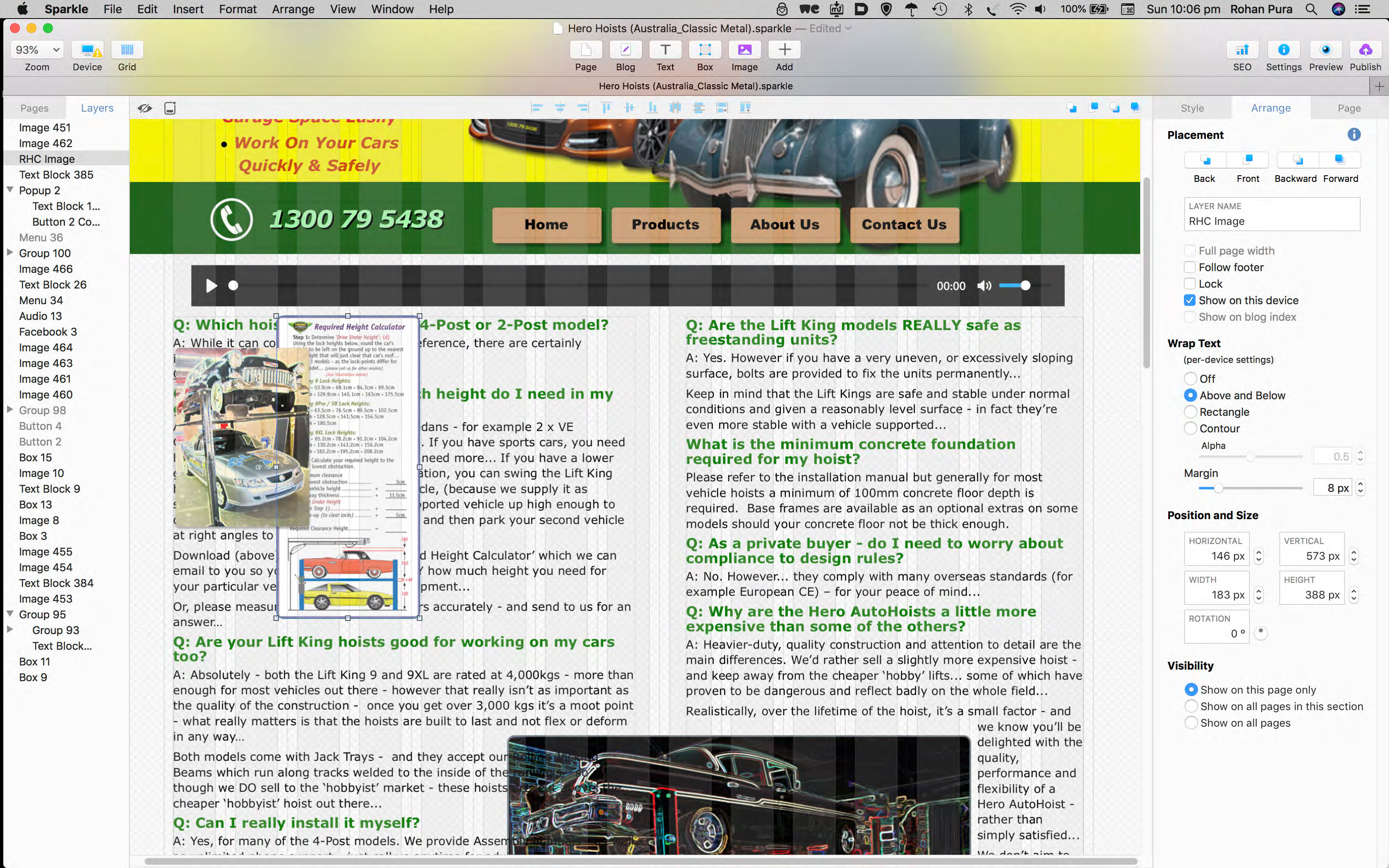Switch to the Style tab
Image resolution: width=1389 pixels, height=868 pixels.
coord(1192,108)
